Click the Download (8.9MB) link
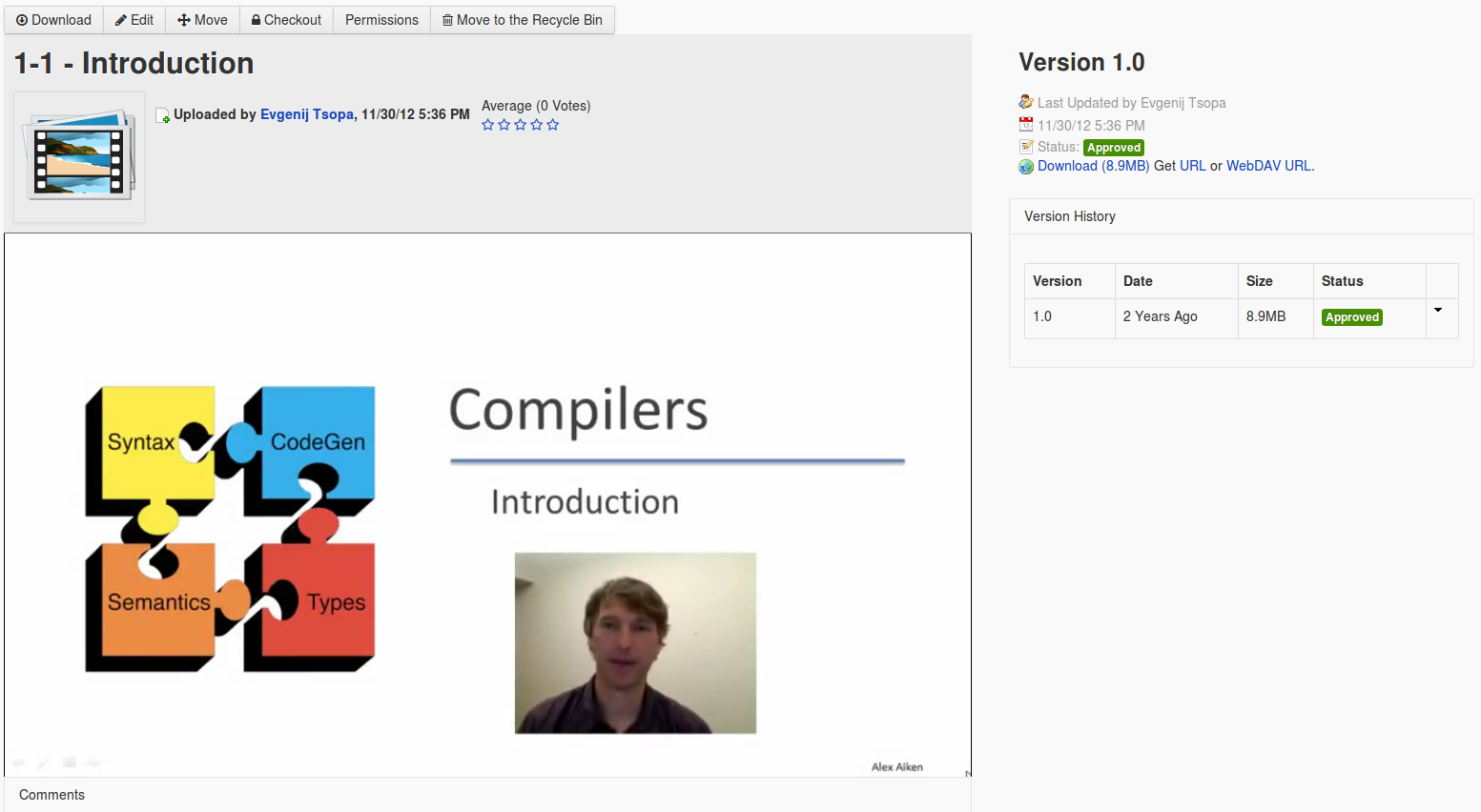 [1093, 166]
